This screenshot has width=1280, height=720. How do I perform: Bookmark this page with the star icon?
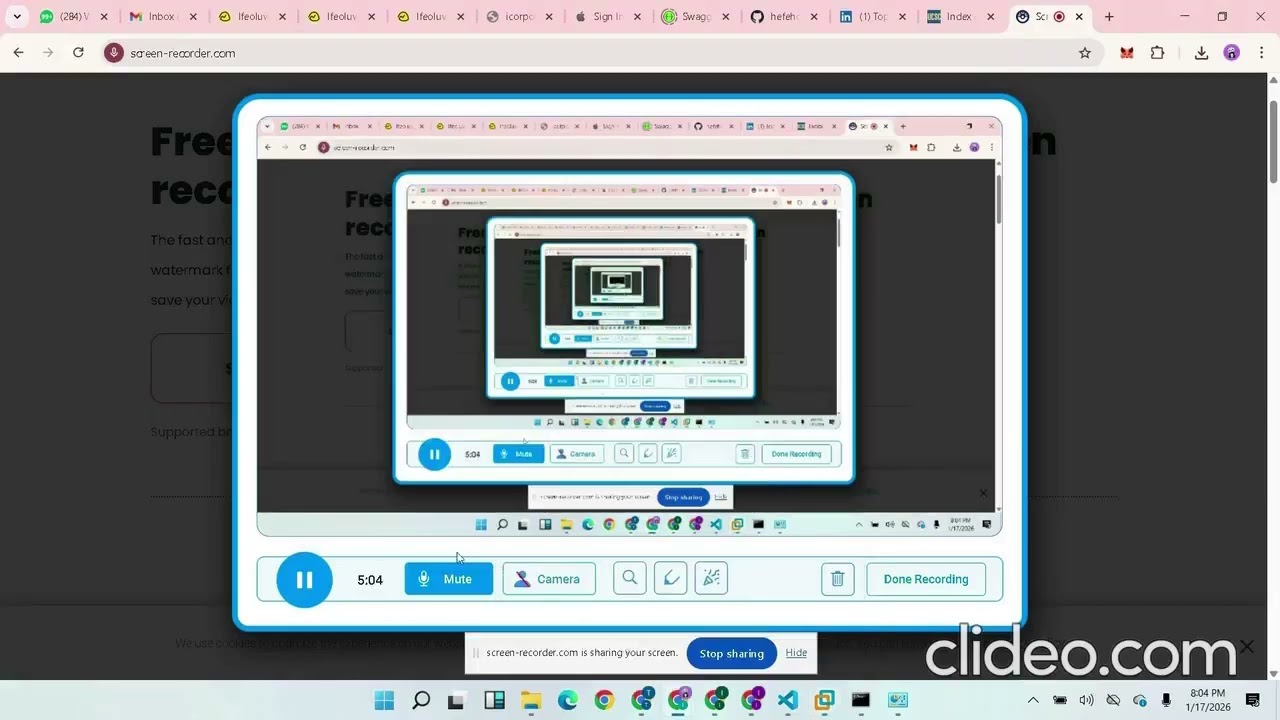[x=1085, y=53]
